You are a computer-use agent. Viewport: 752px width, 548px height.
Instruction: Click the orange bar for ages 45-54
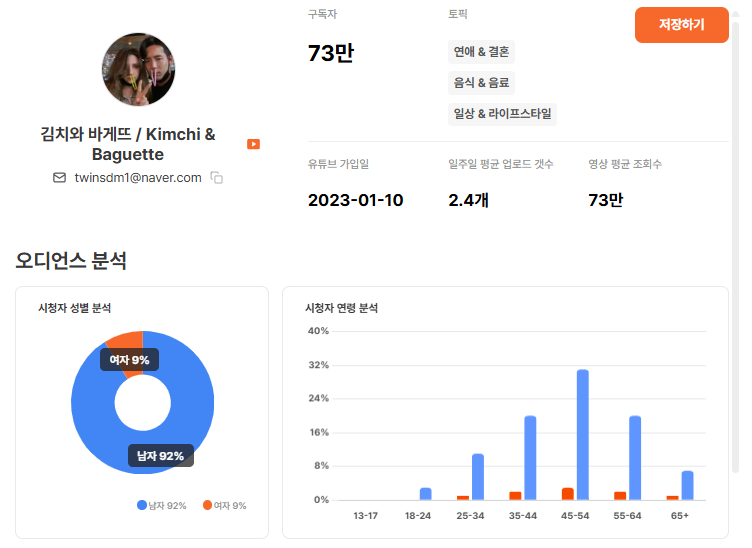568,493
